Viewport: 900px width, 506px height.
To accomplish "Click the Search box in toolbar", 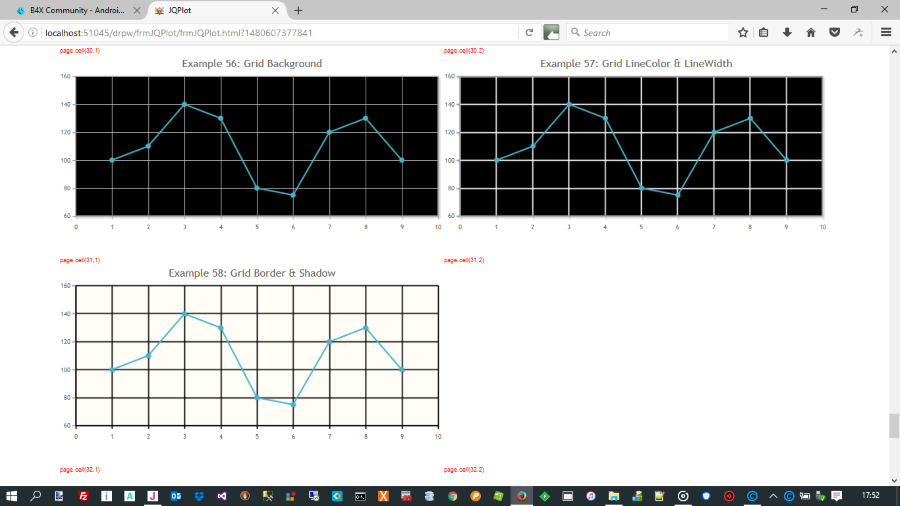I will pyautogui.click(x=649, y=33).
